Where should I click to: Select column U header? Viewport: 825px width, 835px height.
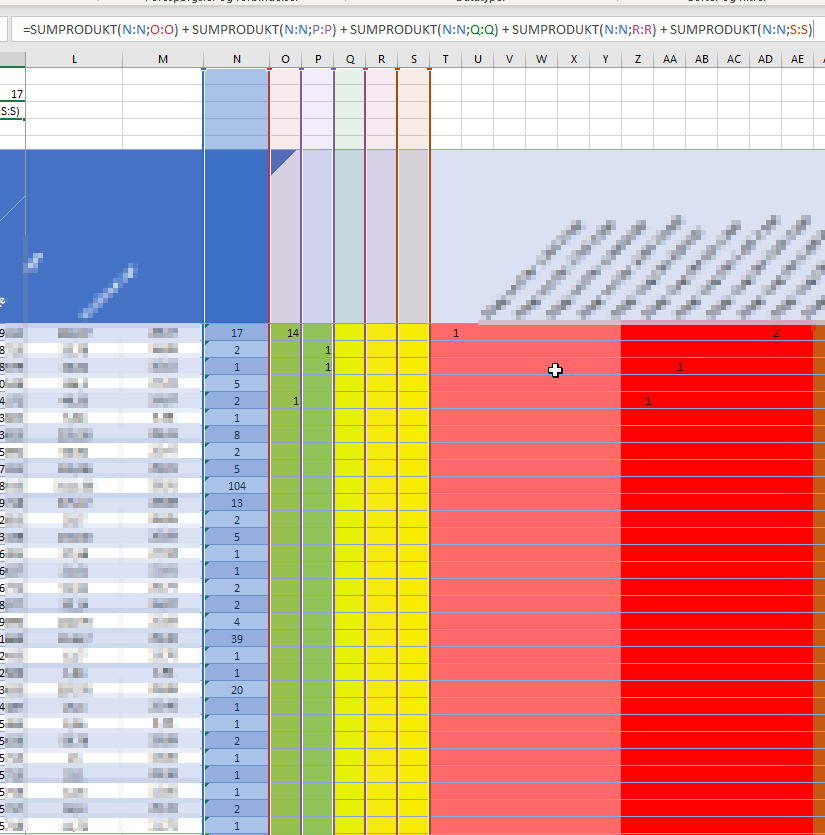click(x=478, y=60)
